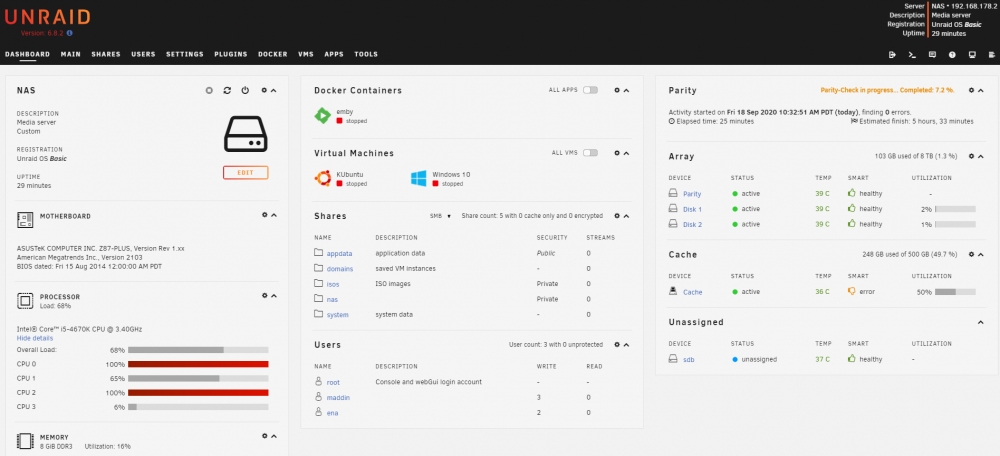Click the Shutdown power icon in NAS panel
Viewport: 1000px width, 456px height.
(246, 91)
